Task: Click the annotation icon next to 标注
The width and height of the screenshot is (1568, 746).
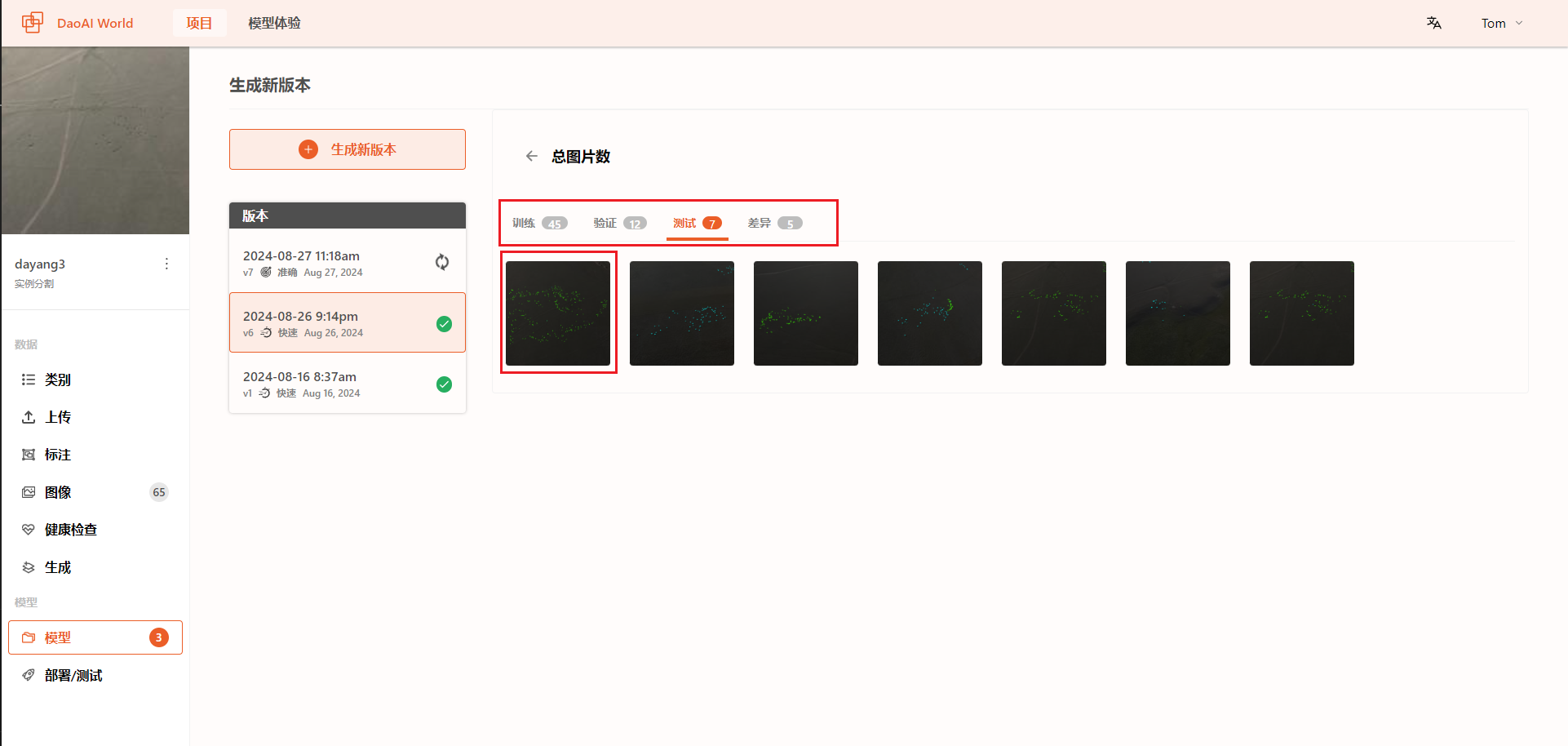Action: (29, 455)
